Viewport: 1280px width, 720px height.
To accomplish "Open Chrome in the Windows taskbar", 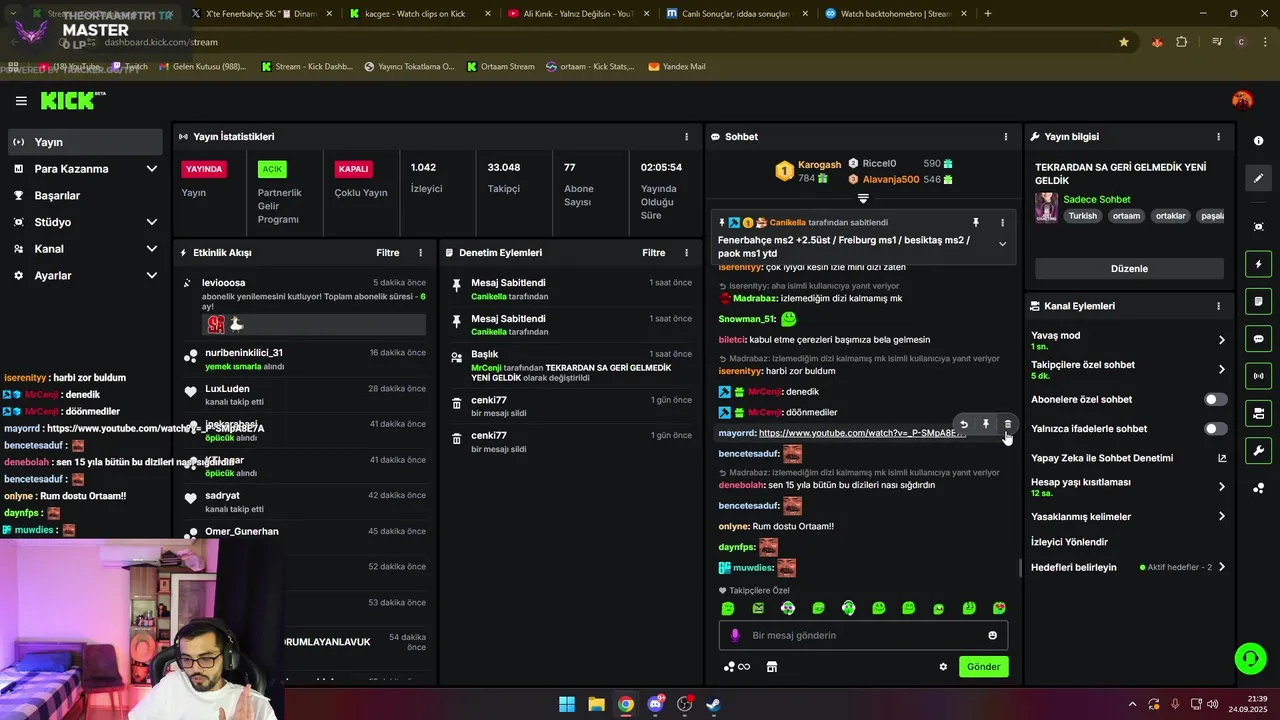I will [625, 704].
